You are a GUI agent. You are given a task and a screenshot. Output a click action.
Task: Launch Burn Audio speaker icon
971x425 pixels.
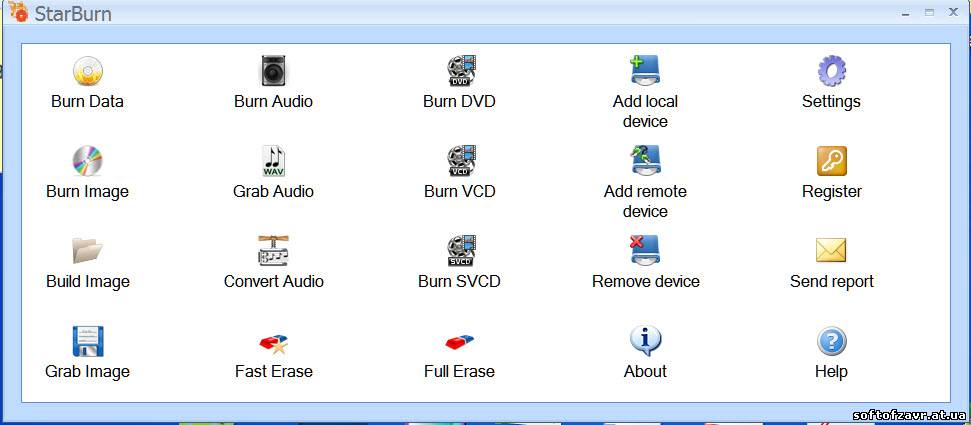tap(273, 71)
